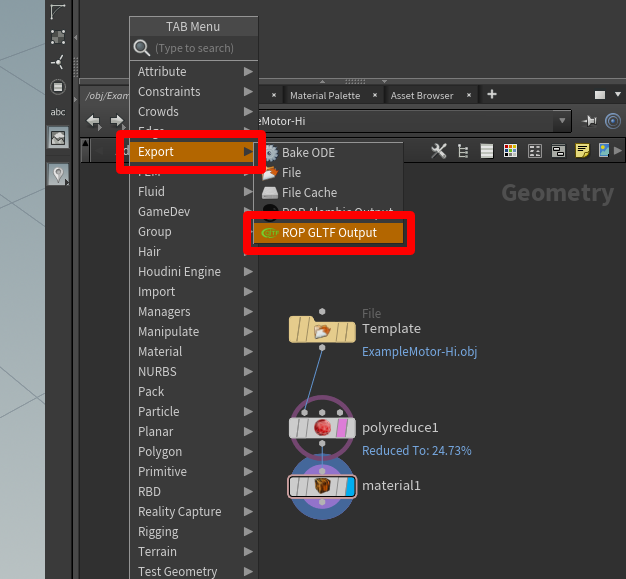Click the File Cache disk icon

269,193
